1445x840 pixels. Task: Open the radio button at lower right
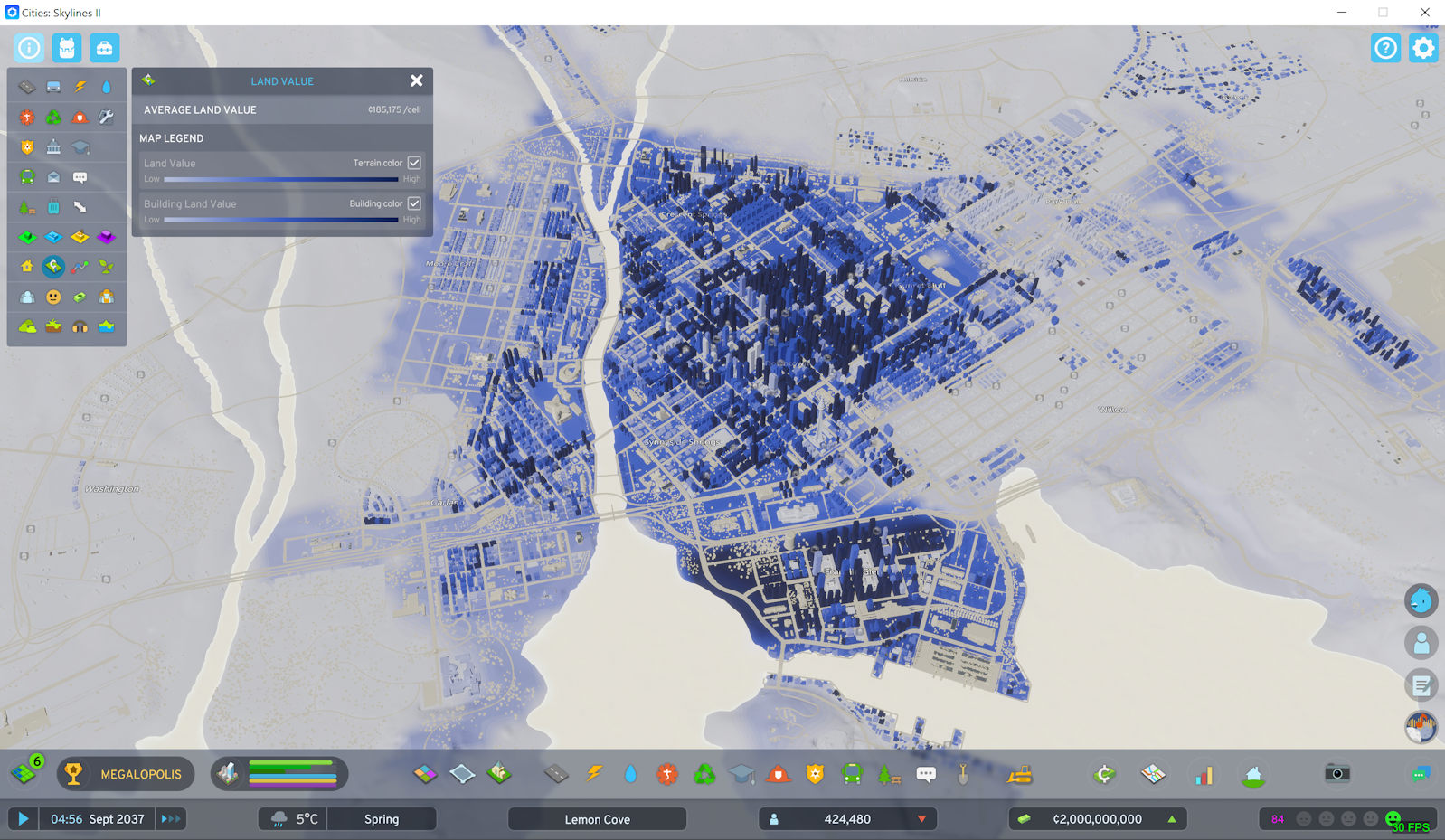(1421, 726)
